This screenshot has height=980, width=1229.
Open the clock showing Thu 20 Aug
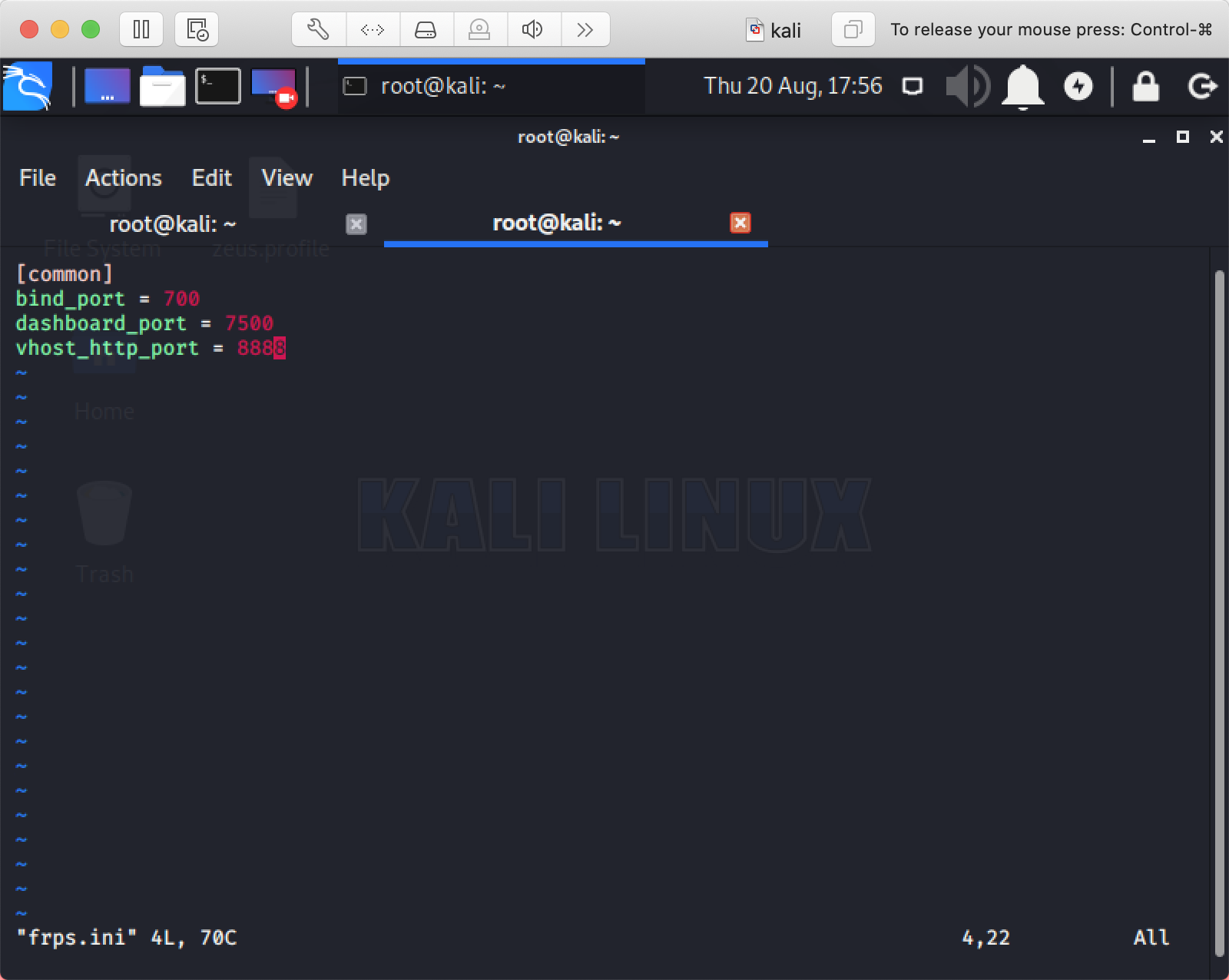click(793, 85)
